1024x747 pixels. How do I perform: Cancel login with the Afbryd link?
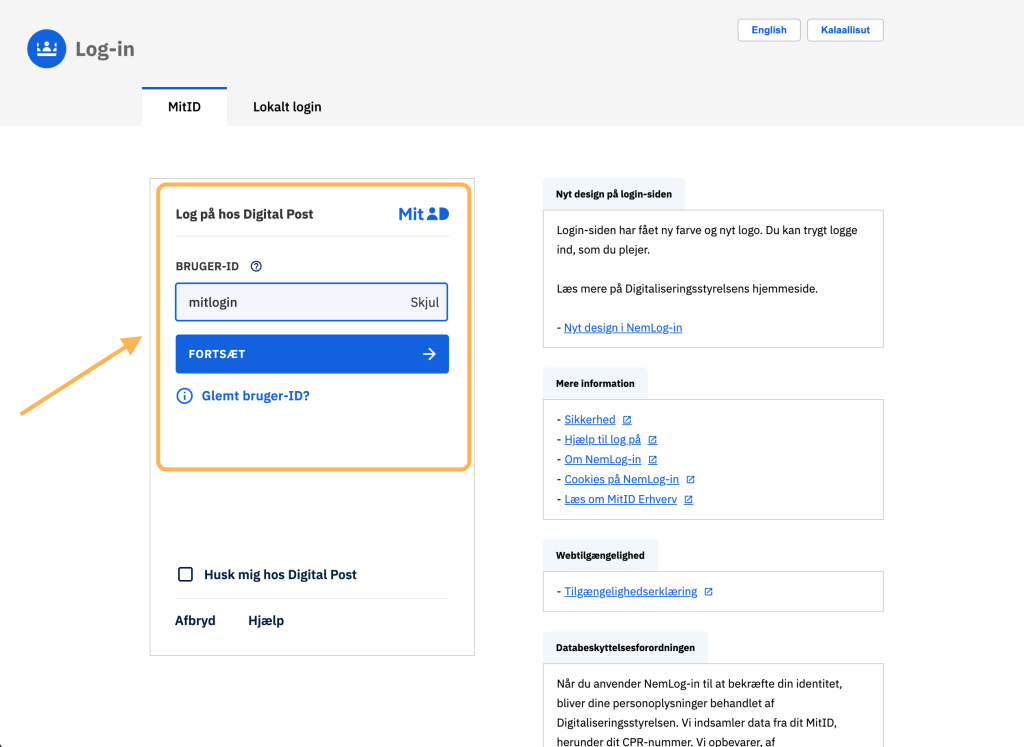195,620
